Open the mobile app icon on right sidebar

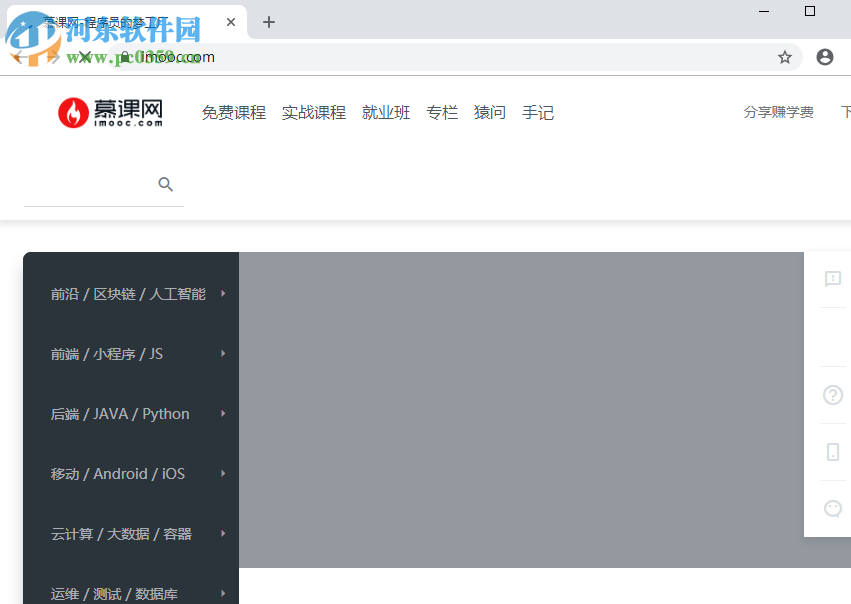tap(832, 452)
